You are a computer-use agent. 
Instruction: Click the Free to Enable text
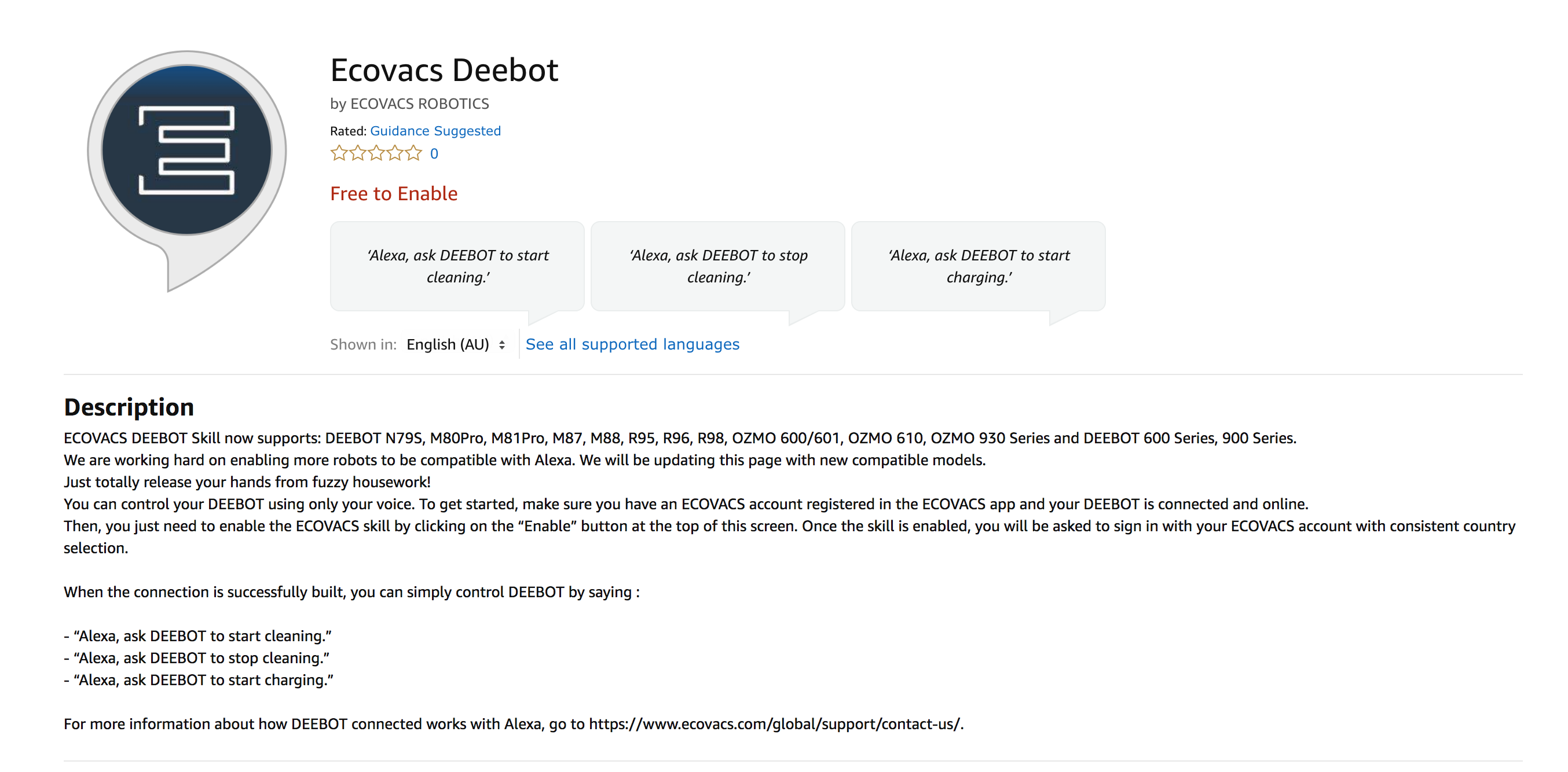(394, 193)
